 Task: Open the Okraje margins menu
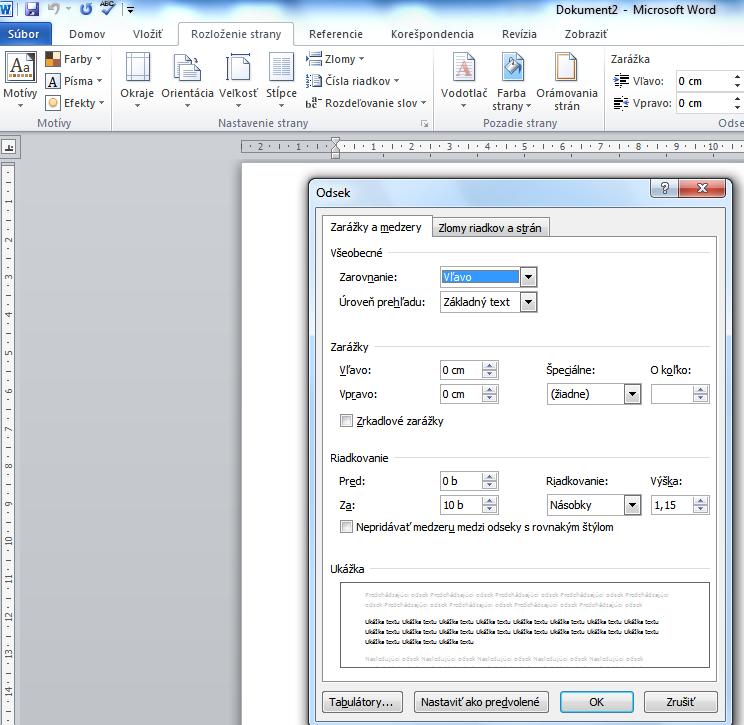point(137,80)
